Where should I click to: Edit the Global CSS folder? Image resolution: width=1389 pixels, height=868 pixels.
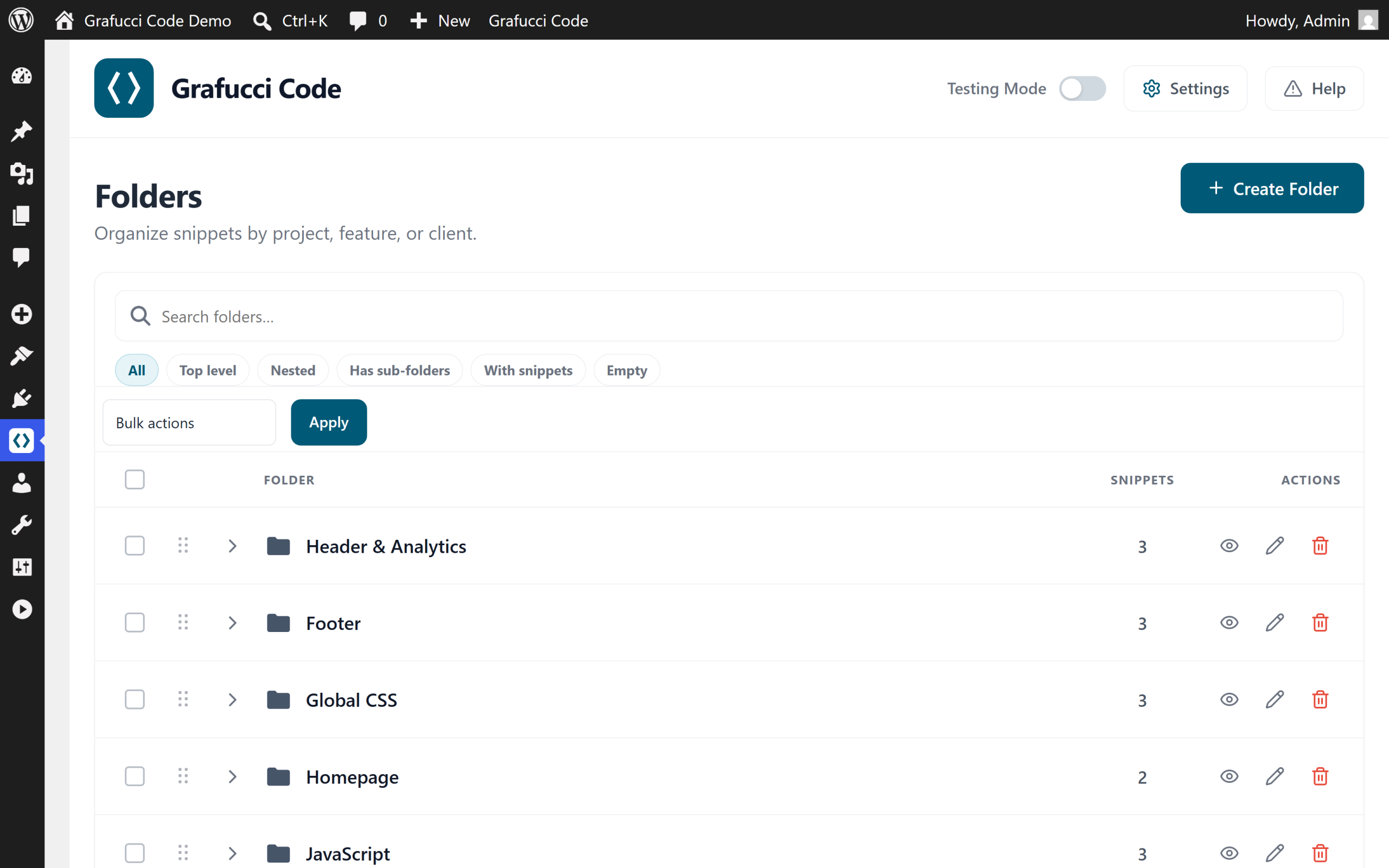(1275, 699)
